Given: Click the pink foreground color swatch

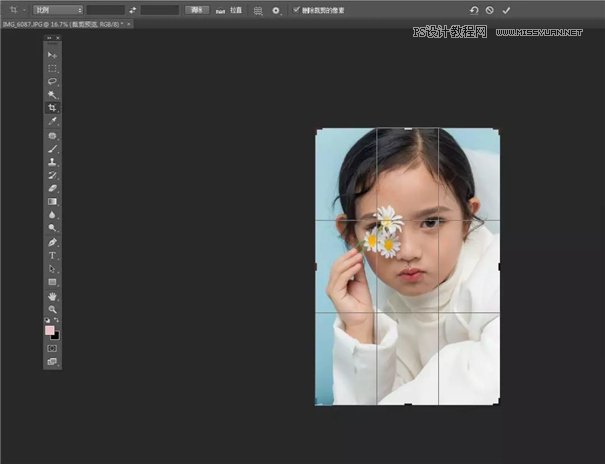Looking at the screenshot, I should [x=50, y=330].
